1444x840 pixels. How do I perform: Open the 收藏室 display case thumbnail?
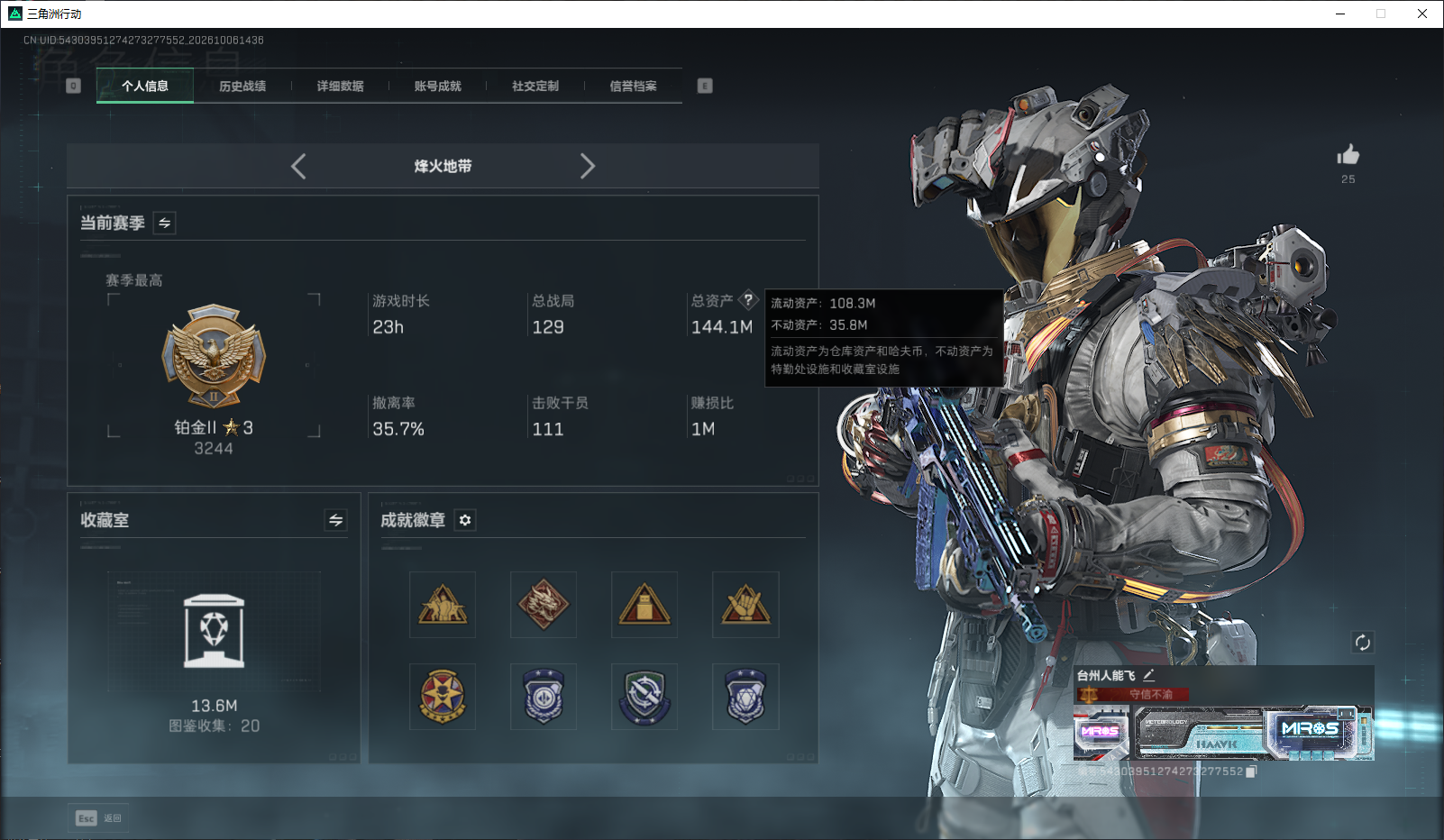click(x=214, y=631)
